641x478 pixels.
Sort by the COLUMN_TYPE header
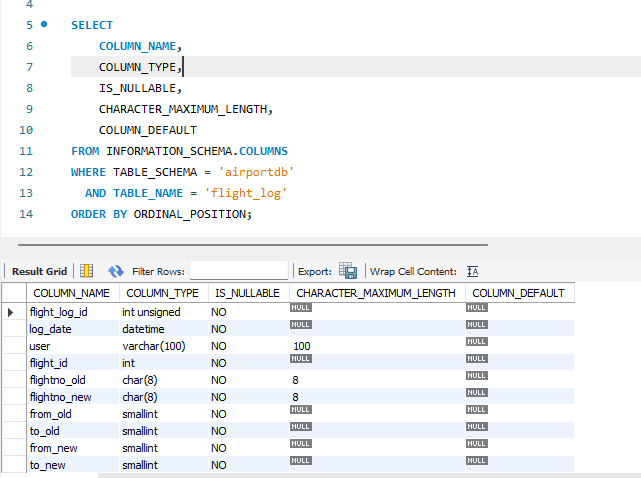[x=160, y=293]
